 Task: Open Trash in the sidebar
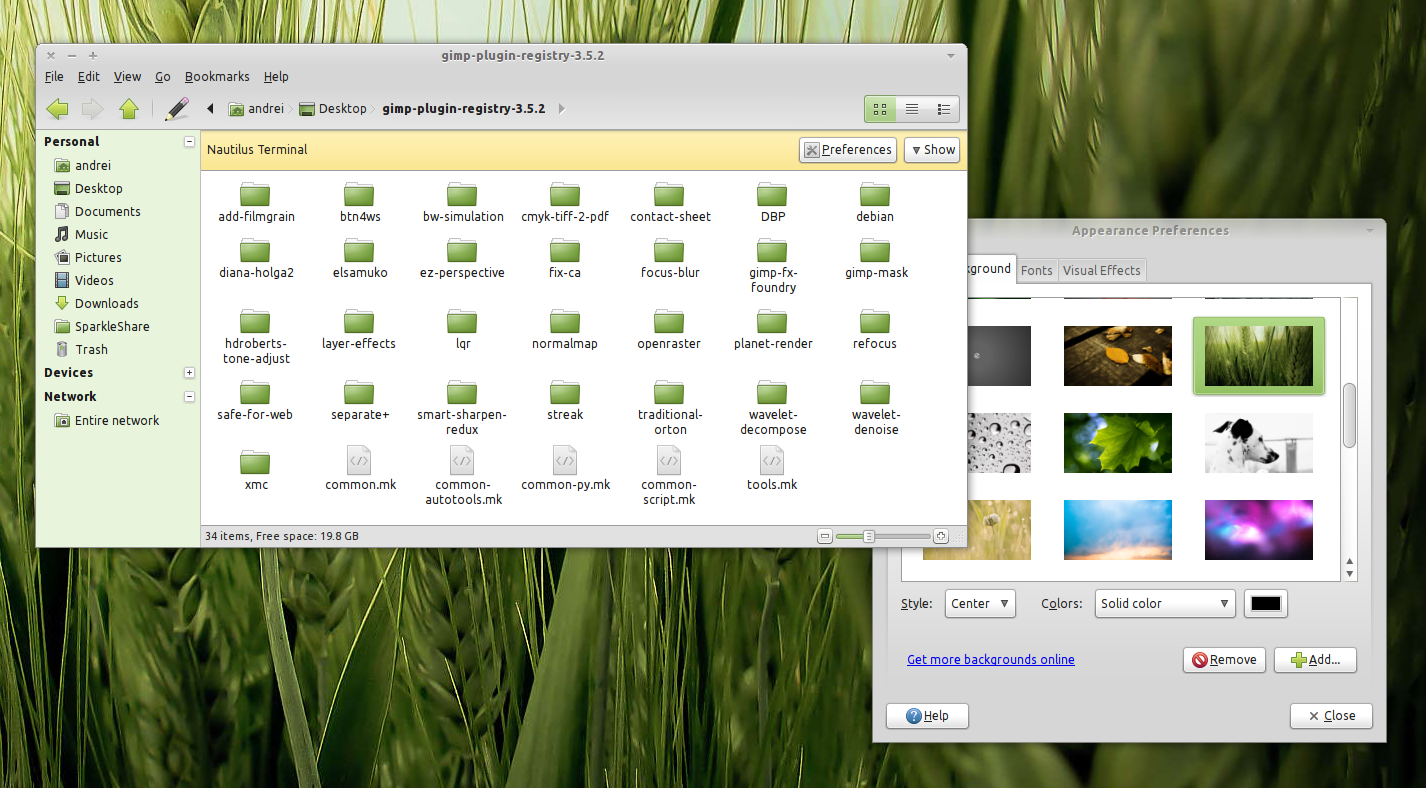pos(80,350)
